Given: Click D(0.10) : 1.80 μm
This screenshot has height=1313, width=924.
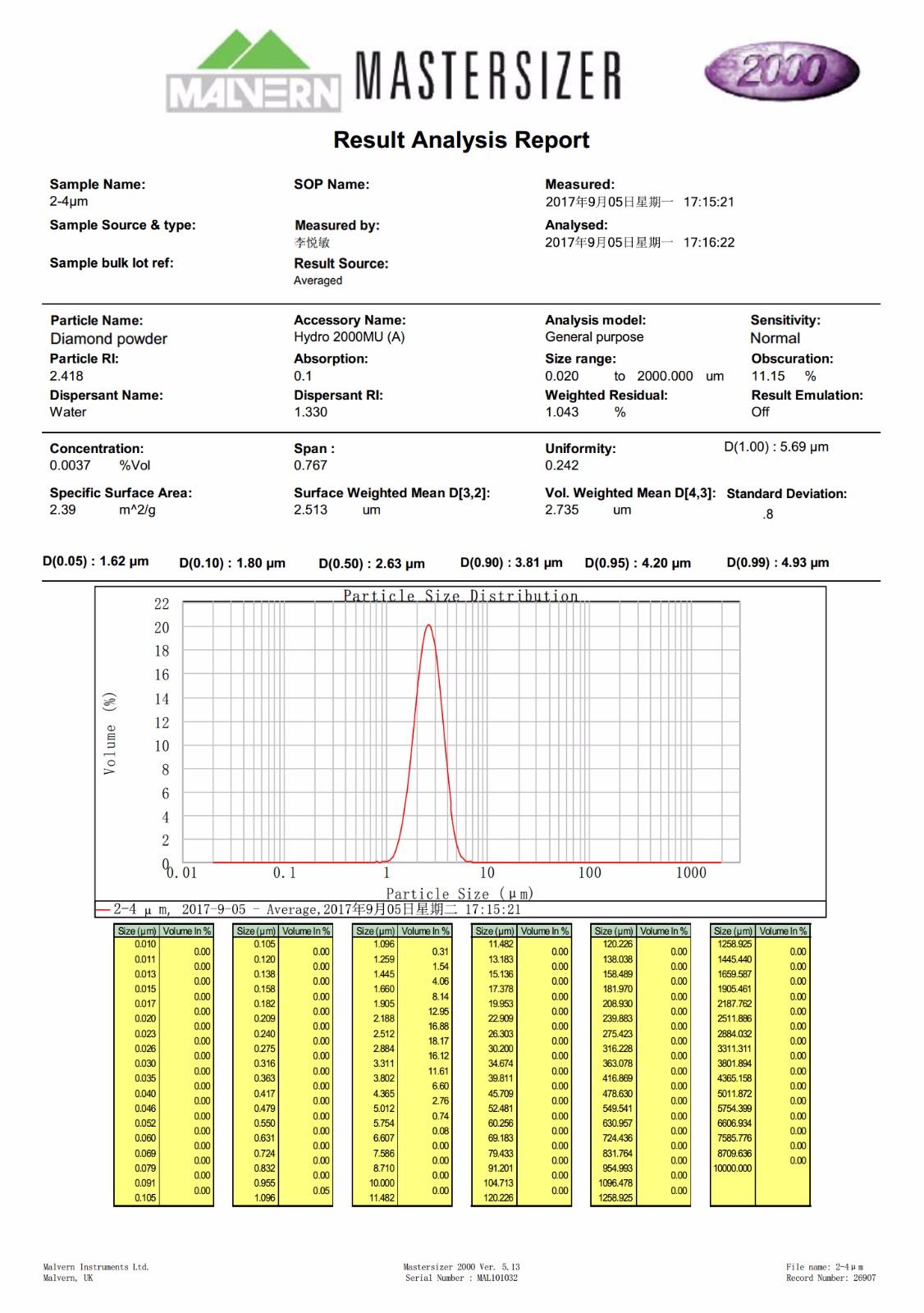Looking at the screenshot, I should (x=232, y=563).
